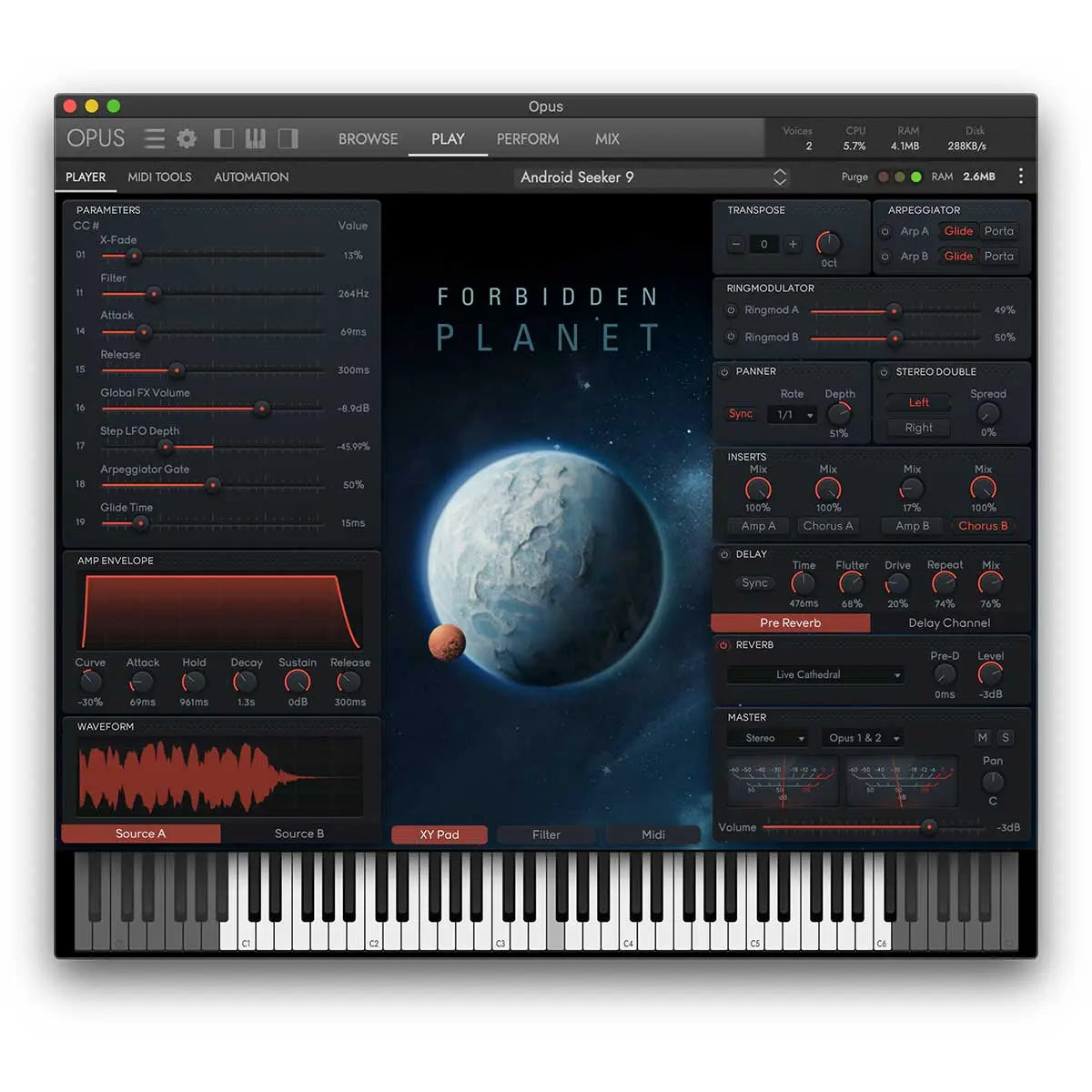Enable the Arp A power toggle

pos(885,231)
